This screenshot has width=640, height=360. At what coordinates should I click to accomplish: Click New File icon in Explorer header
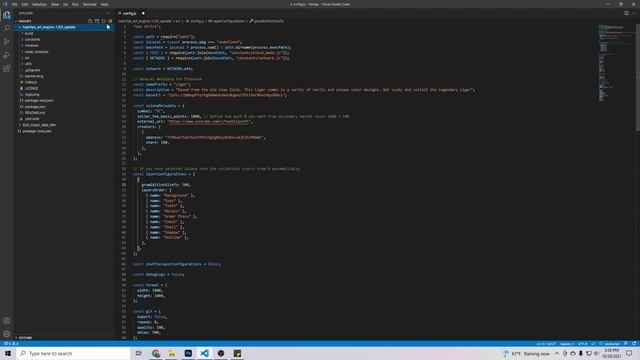[90, 21]
